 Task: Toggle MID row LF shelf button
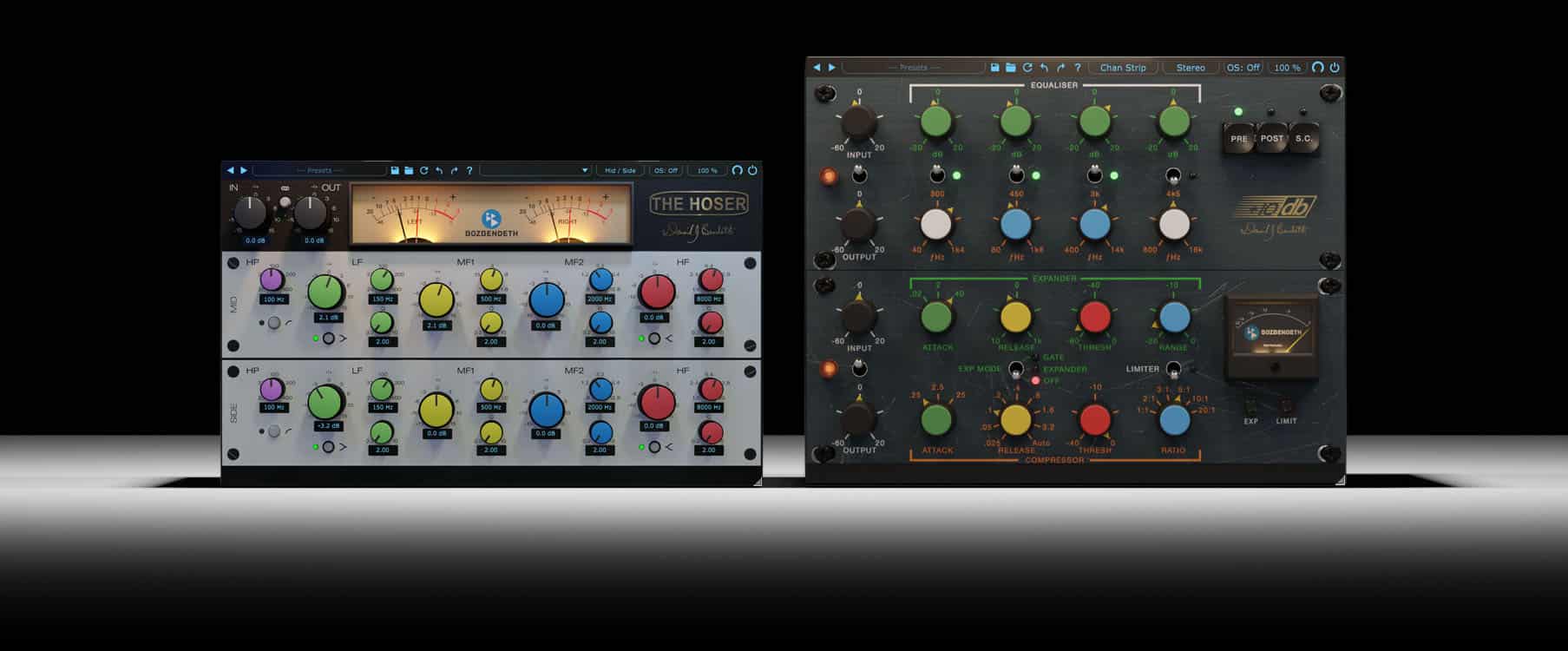tap(328, 339)
